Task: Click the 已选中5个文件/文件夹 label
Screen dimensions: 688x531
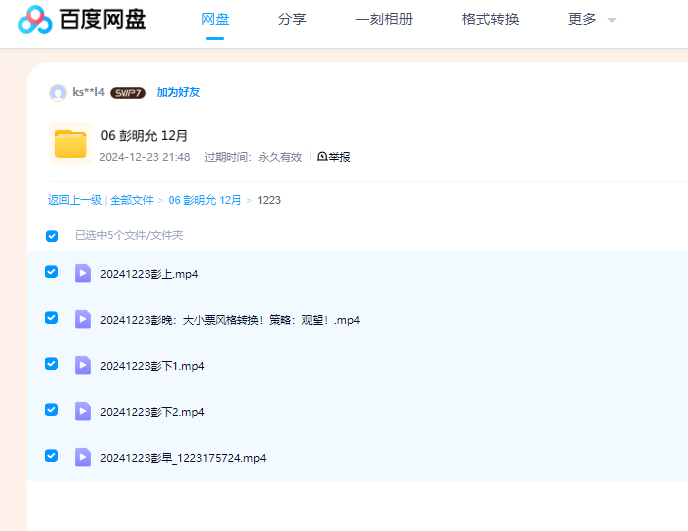Action: click(129, 235)
